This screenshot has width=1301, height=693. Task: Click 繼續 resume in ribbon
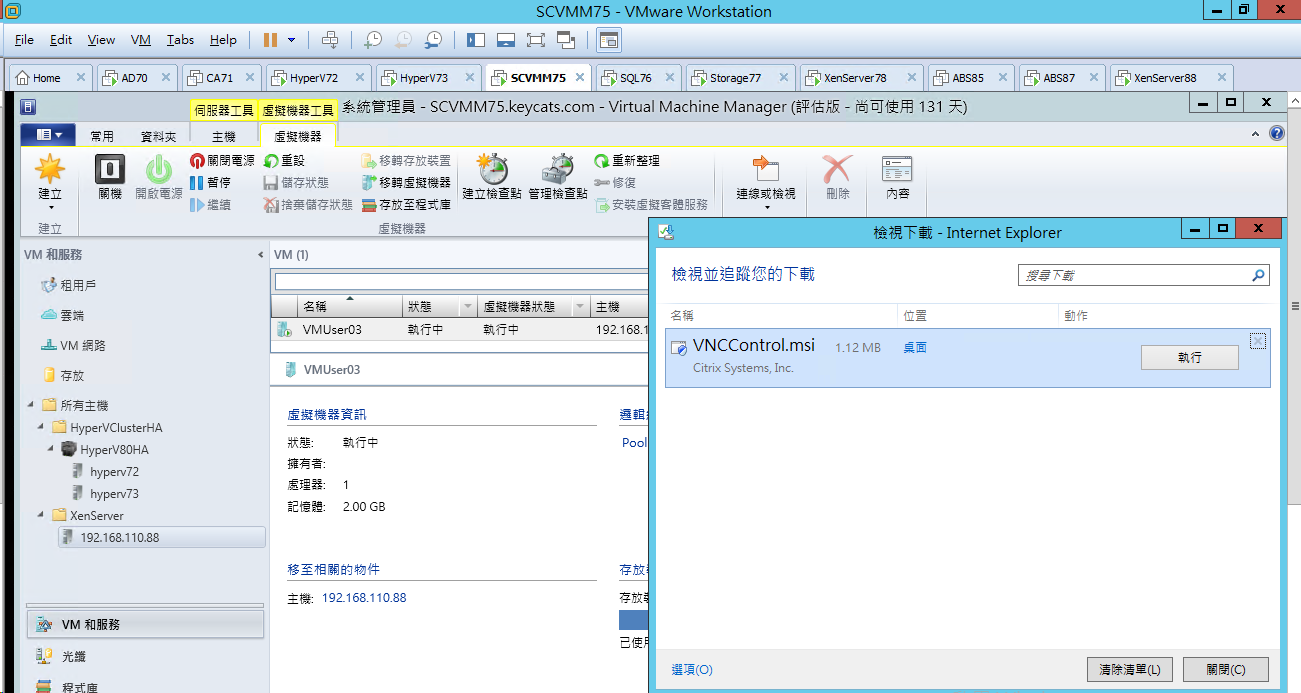pos(211,205)
